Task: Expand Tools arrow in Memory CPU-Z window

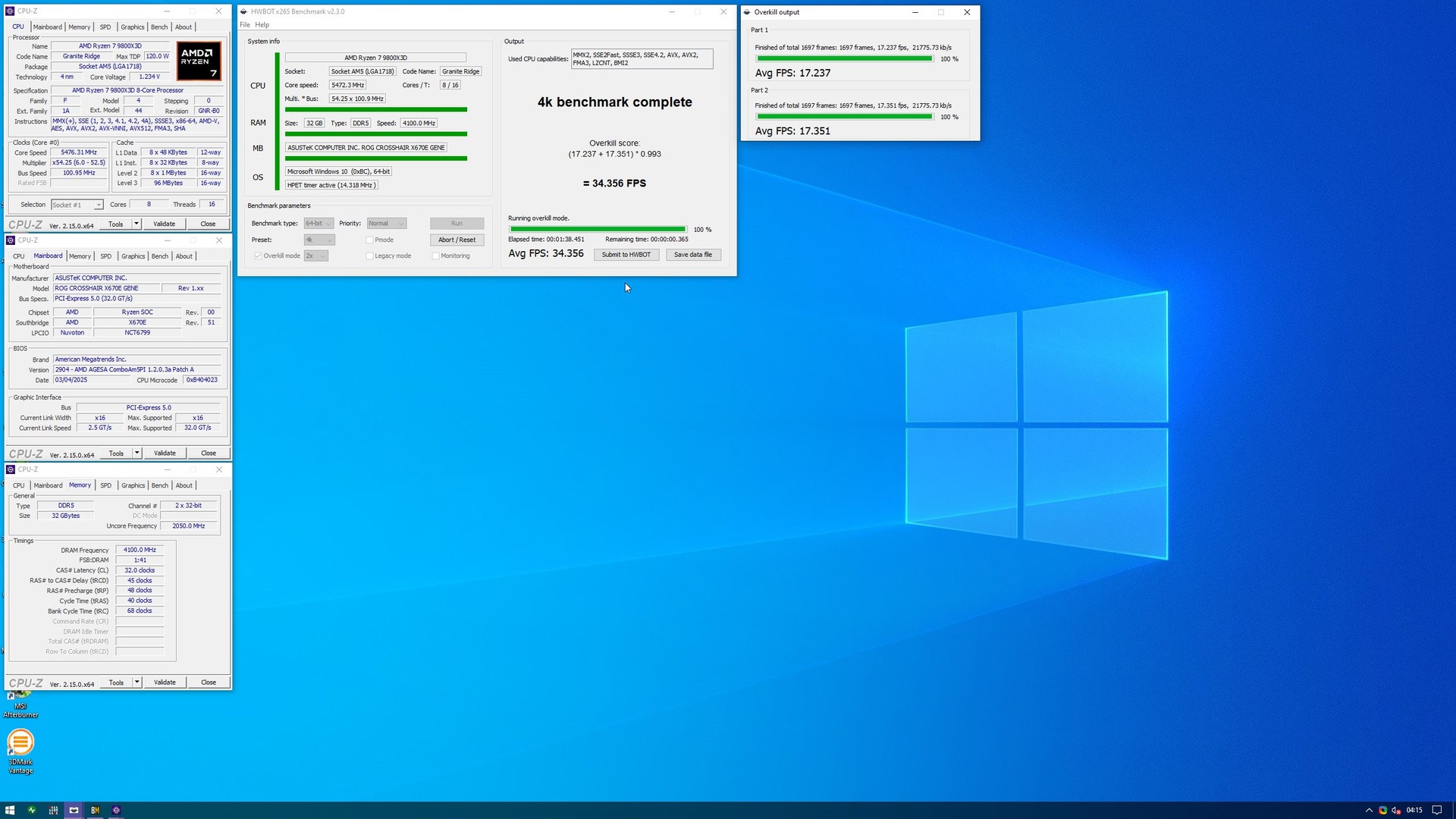Action: [x=136, y=682]
